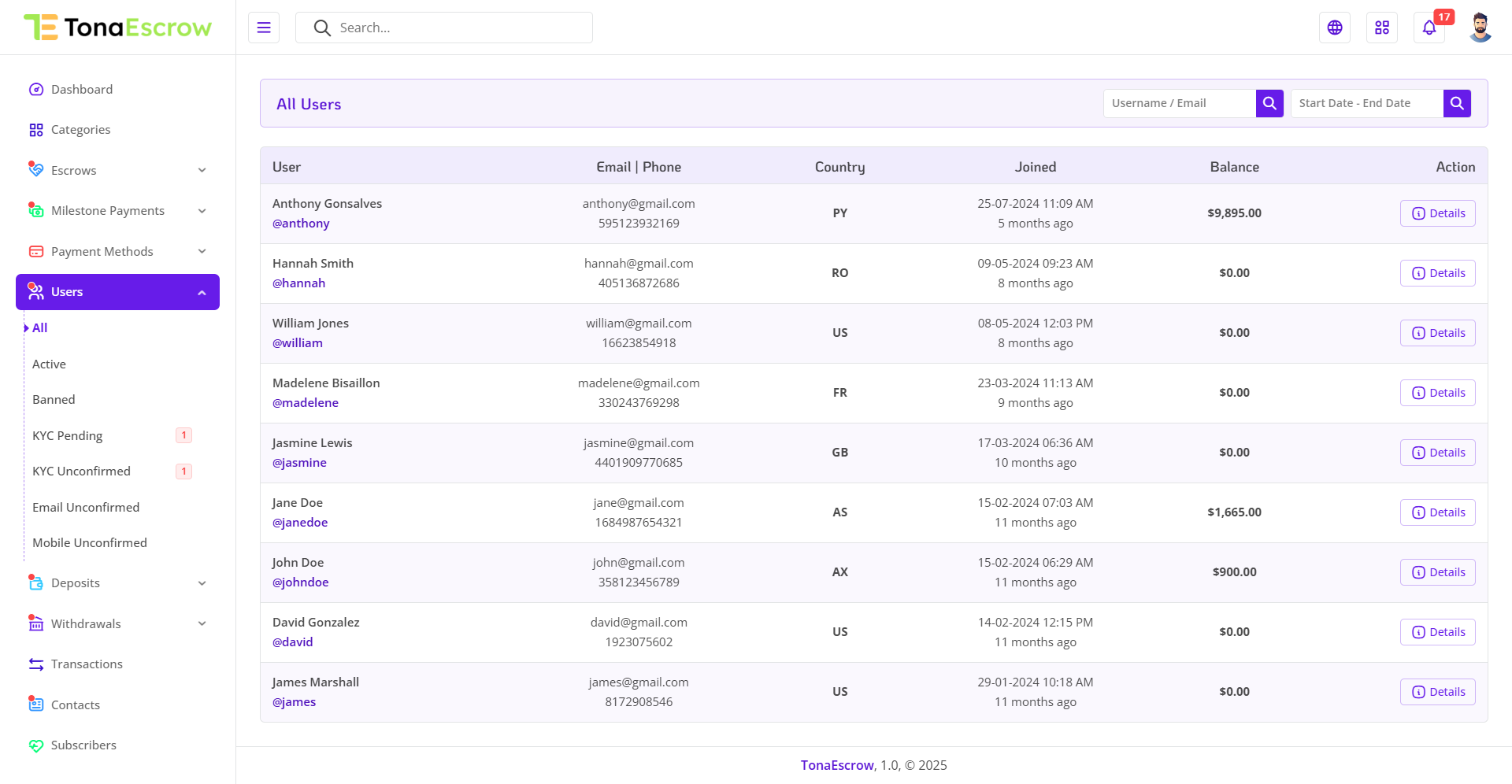
Task: Click the admin profile avatar
Action: [1480, 28]
